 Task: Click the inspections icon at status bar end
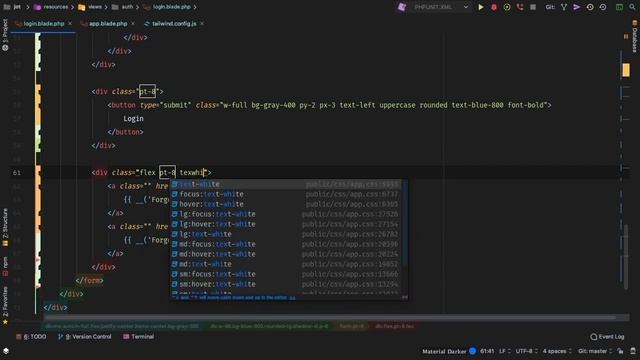click(x=633, y=351)
